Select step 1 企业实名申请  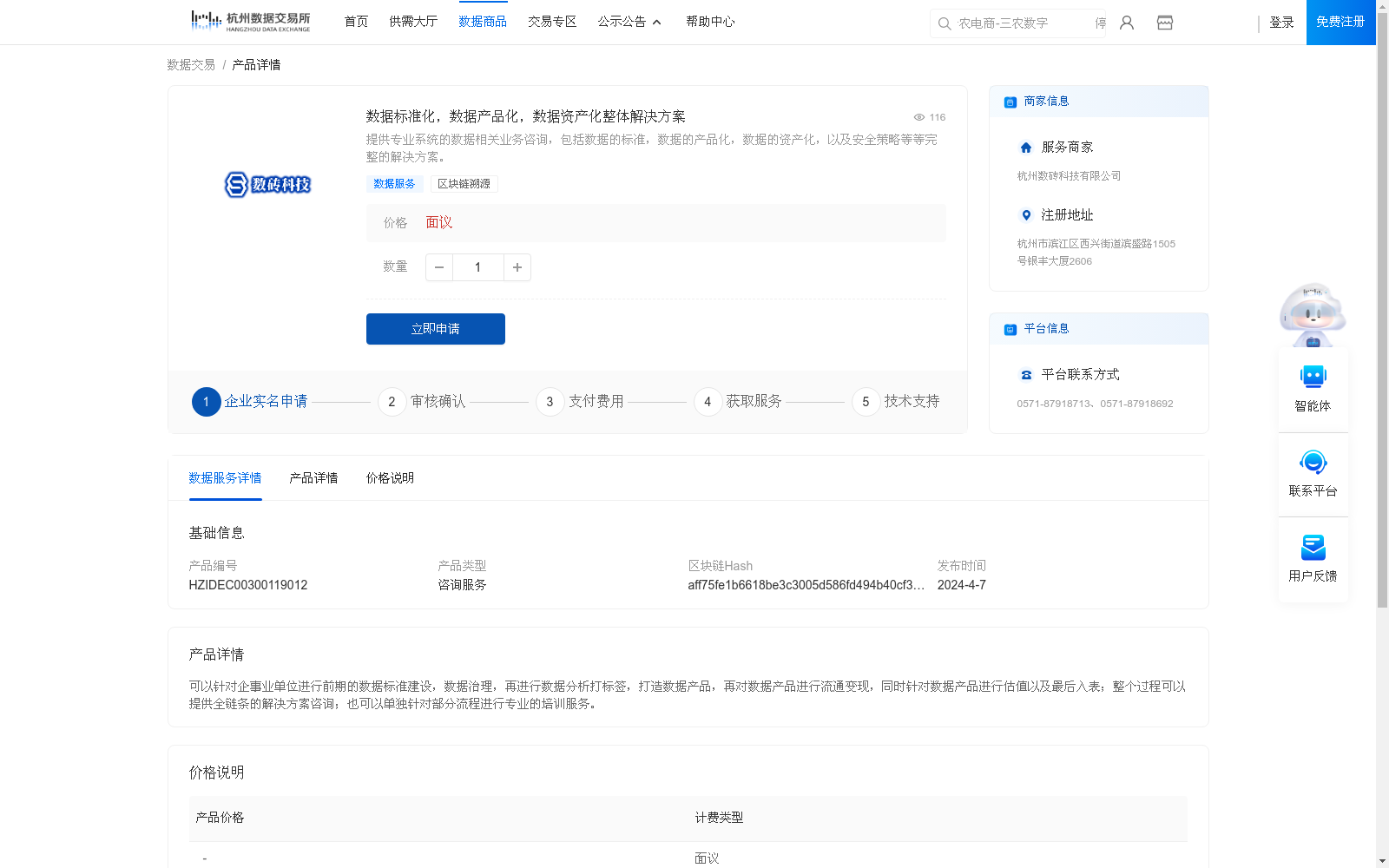point(250,402)
